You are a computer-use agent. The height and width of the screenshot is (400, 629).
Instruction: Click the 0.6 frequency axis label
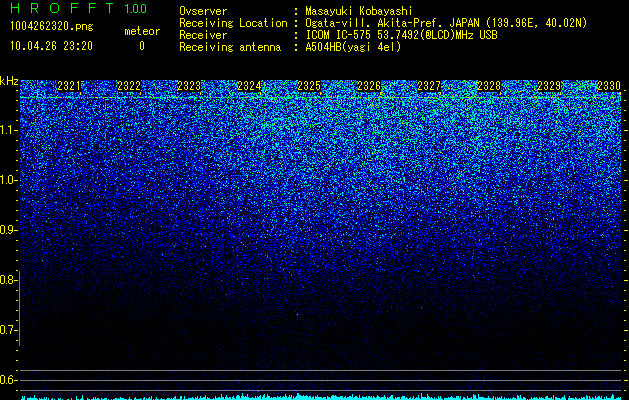click(x=8, y=380)
